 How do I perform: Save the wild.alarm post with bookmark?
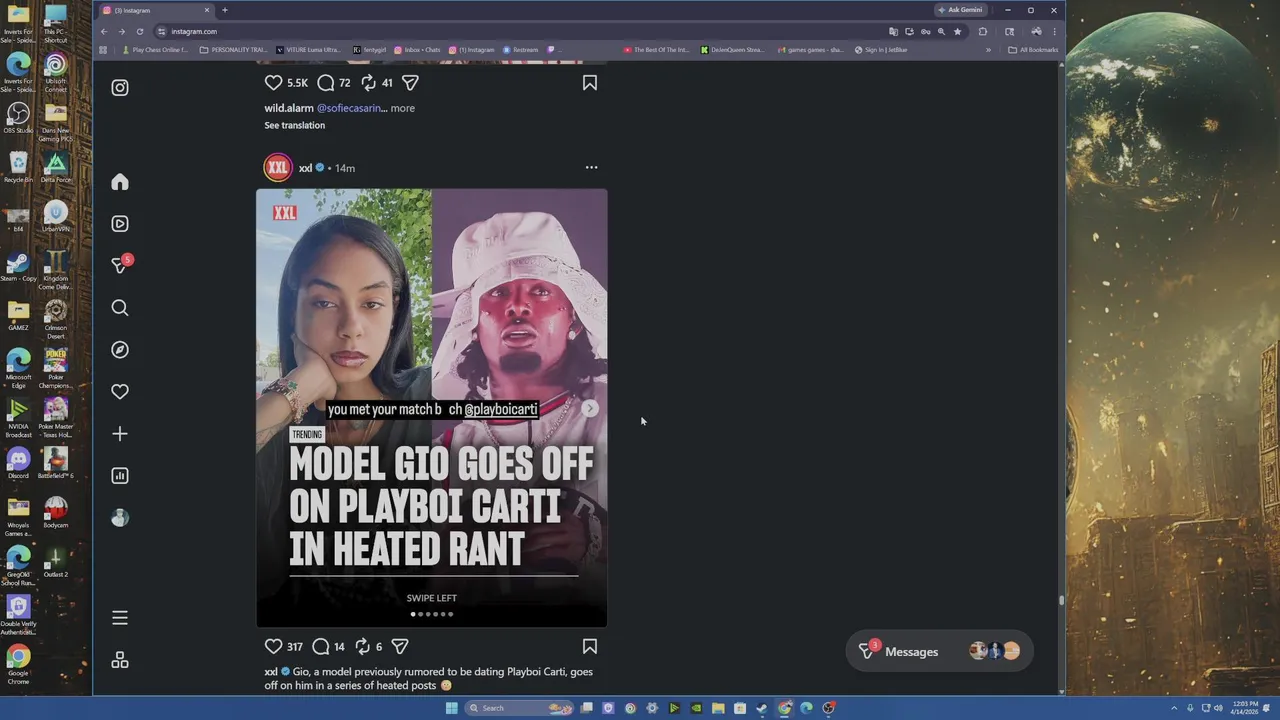pyautogui.click(x=590, y=83)
